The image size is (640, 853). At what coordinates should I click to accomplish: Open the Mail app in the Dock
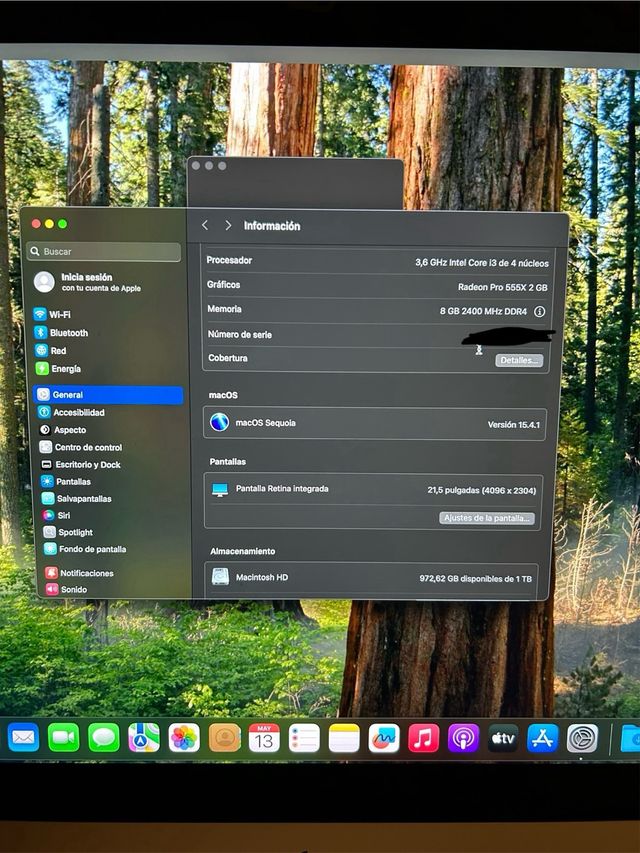coord(23,738)
